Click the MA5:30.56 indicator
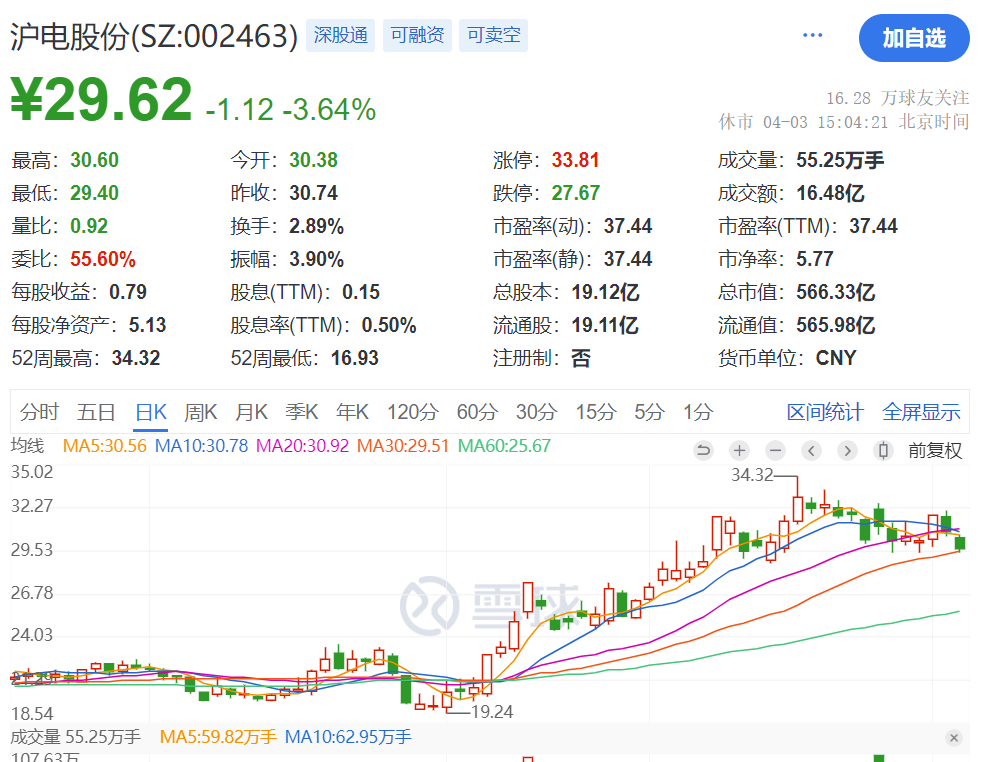 click(104, 446)
